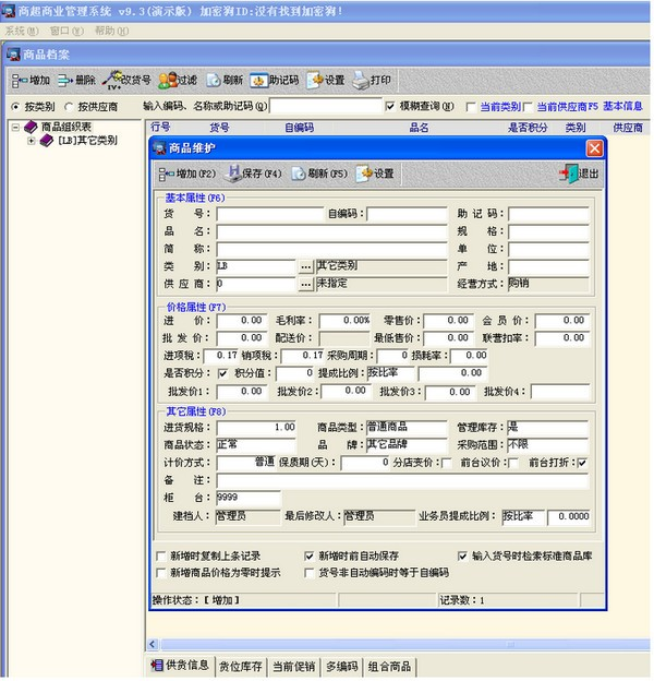Open the 帮助 menu
Screen dimensions: 657x684
[x=111, y=31]
